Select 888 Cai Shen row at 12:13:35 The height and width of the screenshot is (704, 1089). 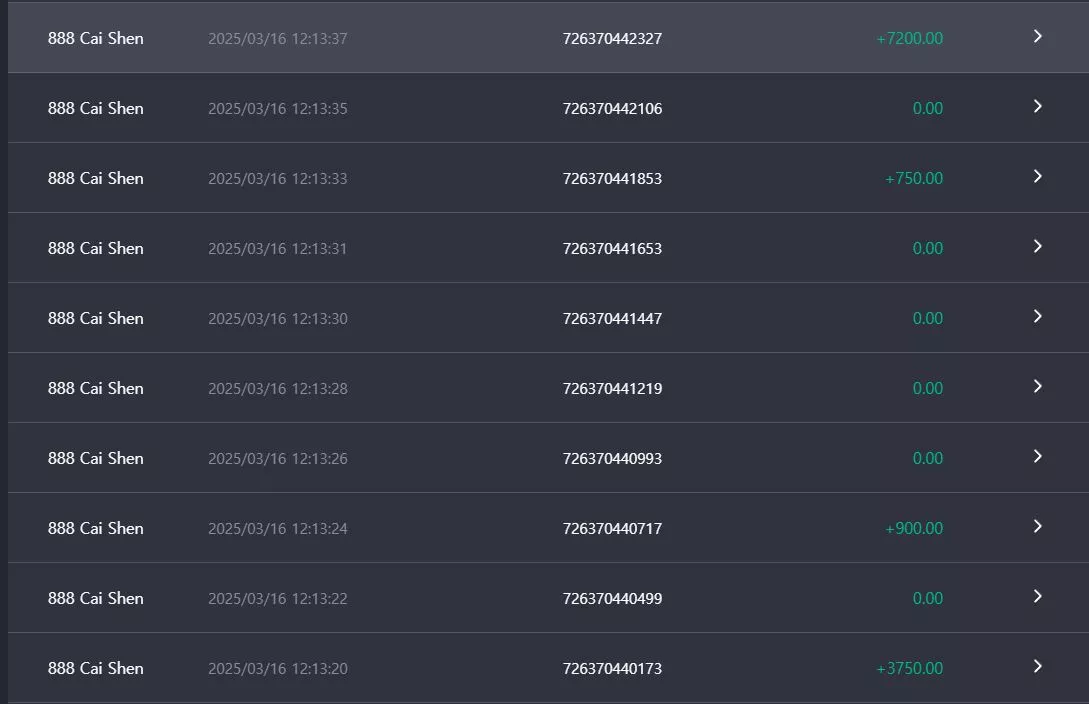pyautogui.click(x=548, y=108)
